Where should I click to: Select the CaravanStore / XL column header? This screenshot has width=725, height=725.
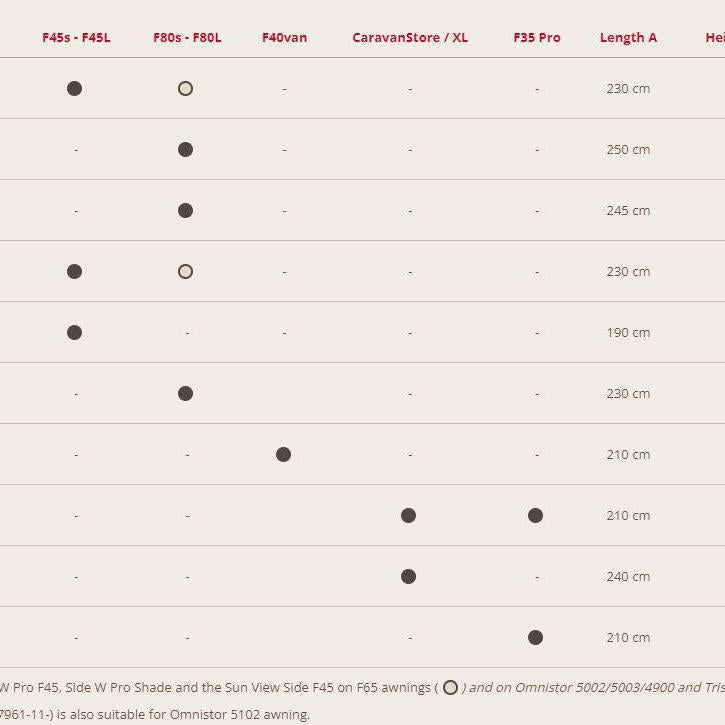410,38
